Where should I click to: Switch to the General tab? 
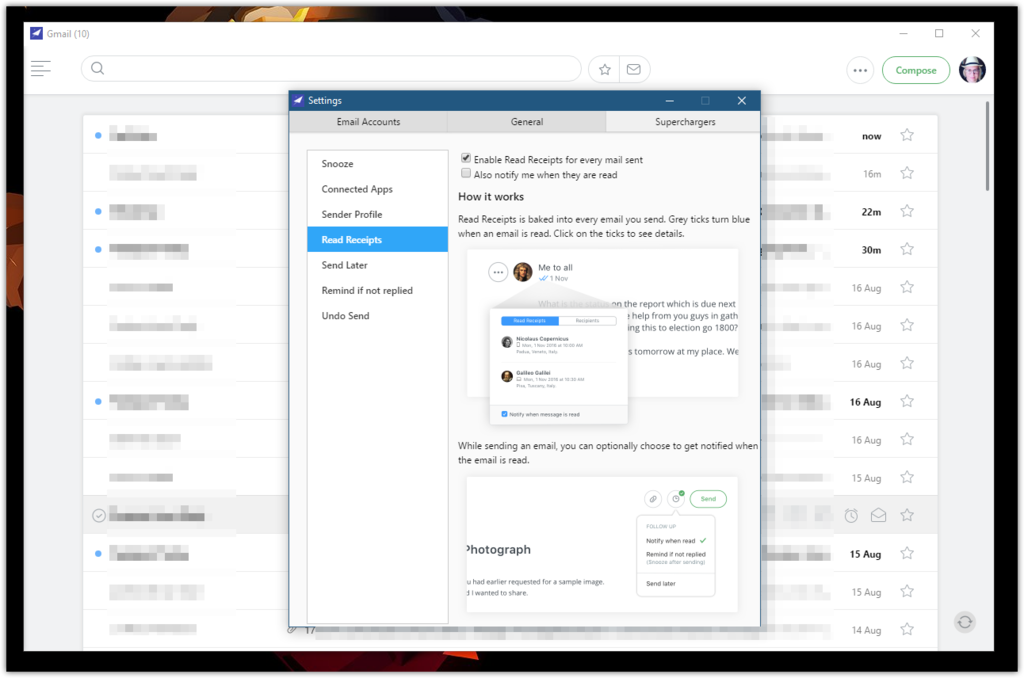[x=526, y=121]
